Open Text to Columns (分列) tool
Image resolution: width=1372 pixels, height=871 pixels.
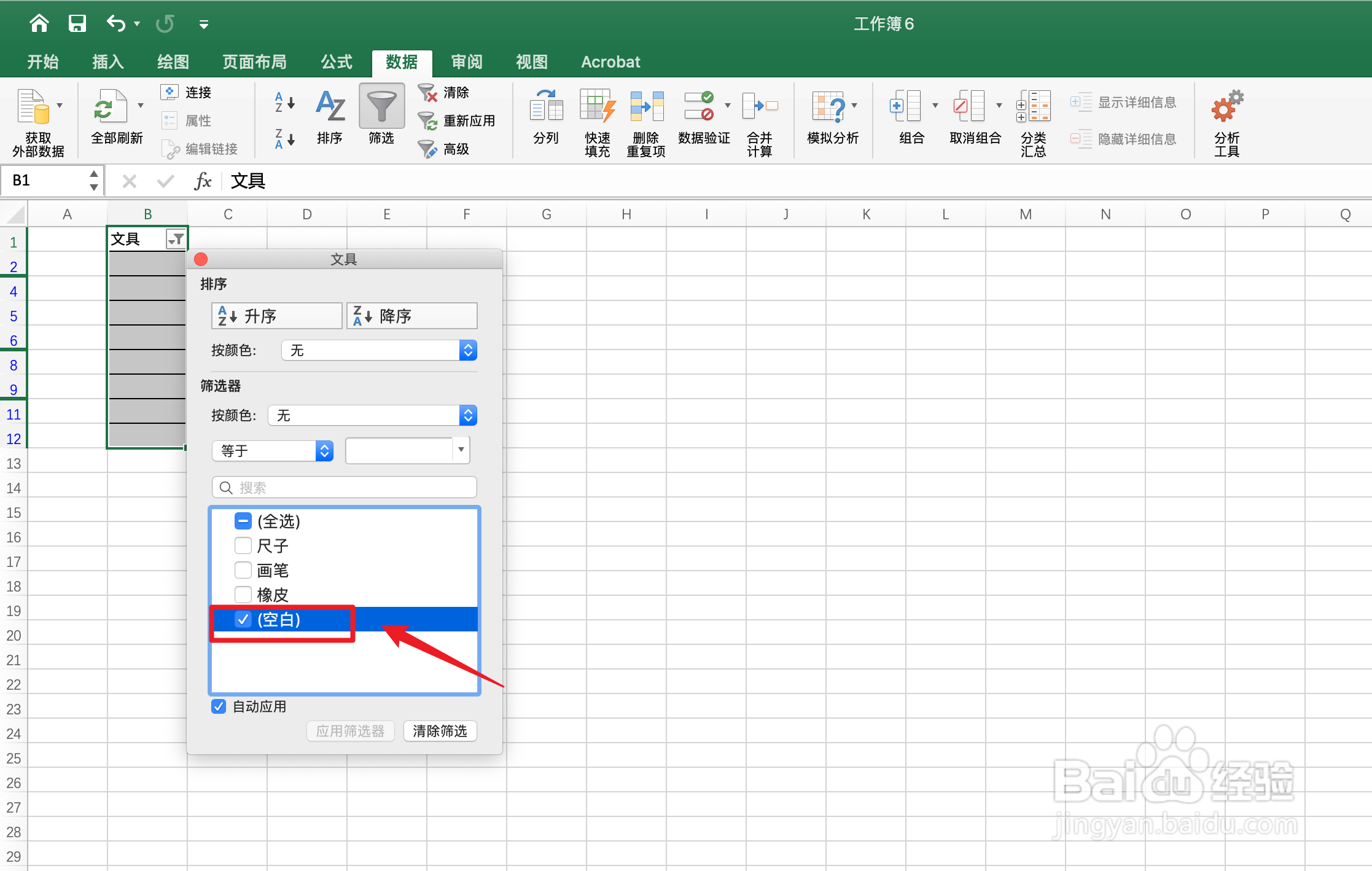click(546, 107)
